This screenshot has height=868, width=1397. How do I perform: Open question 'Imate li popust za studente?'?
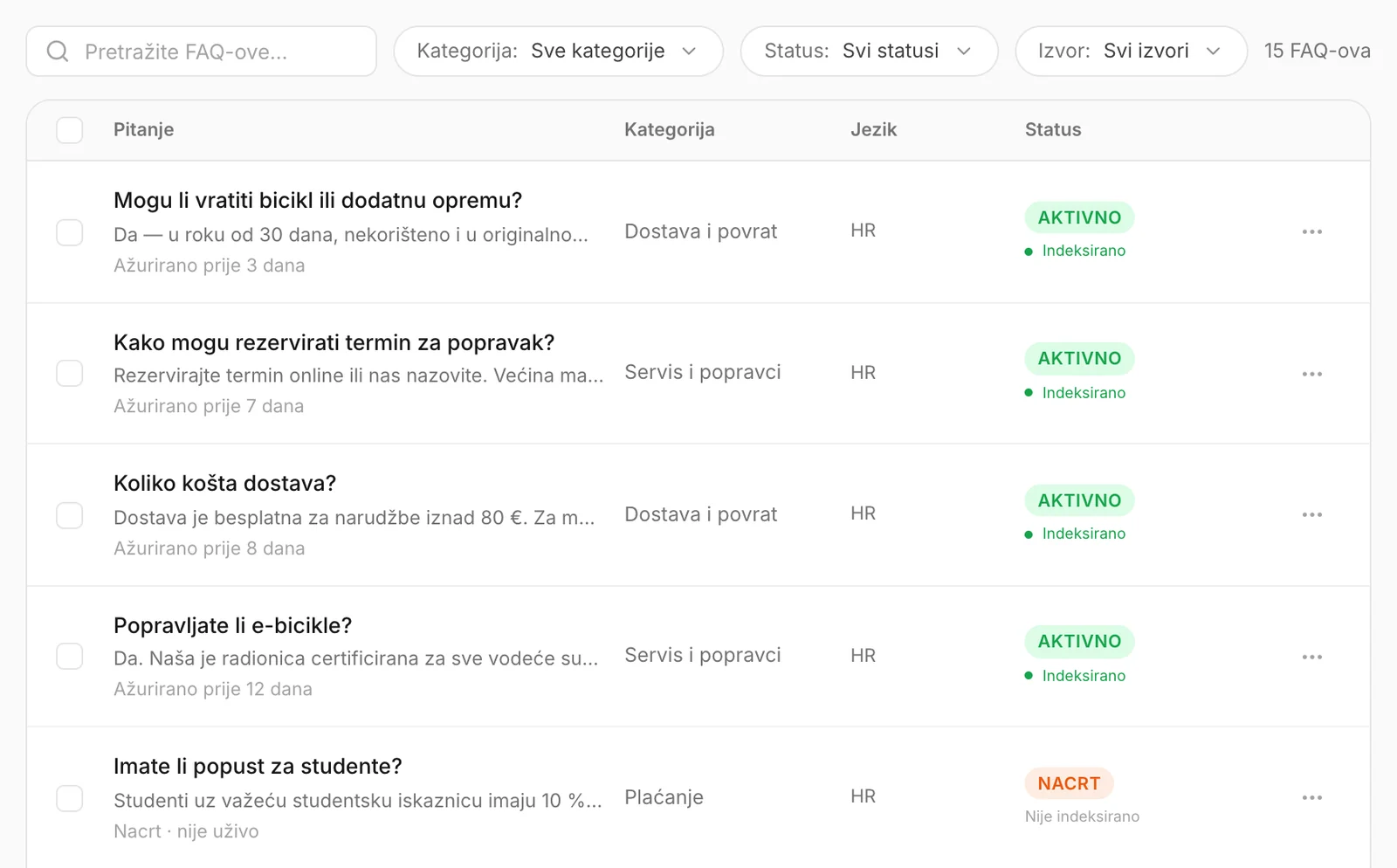258,766
